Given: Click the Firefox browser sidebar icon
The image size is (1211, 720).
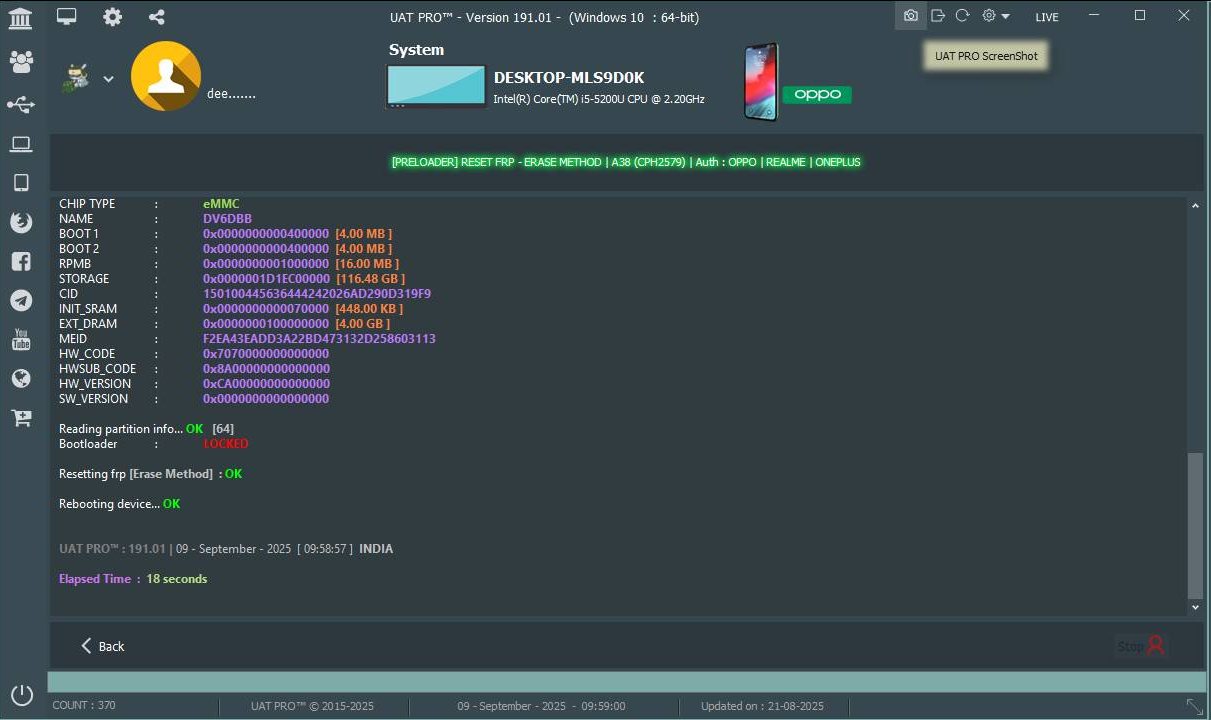Looking at the screenshot, I should coord(21,222).
